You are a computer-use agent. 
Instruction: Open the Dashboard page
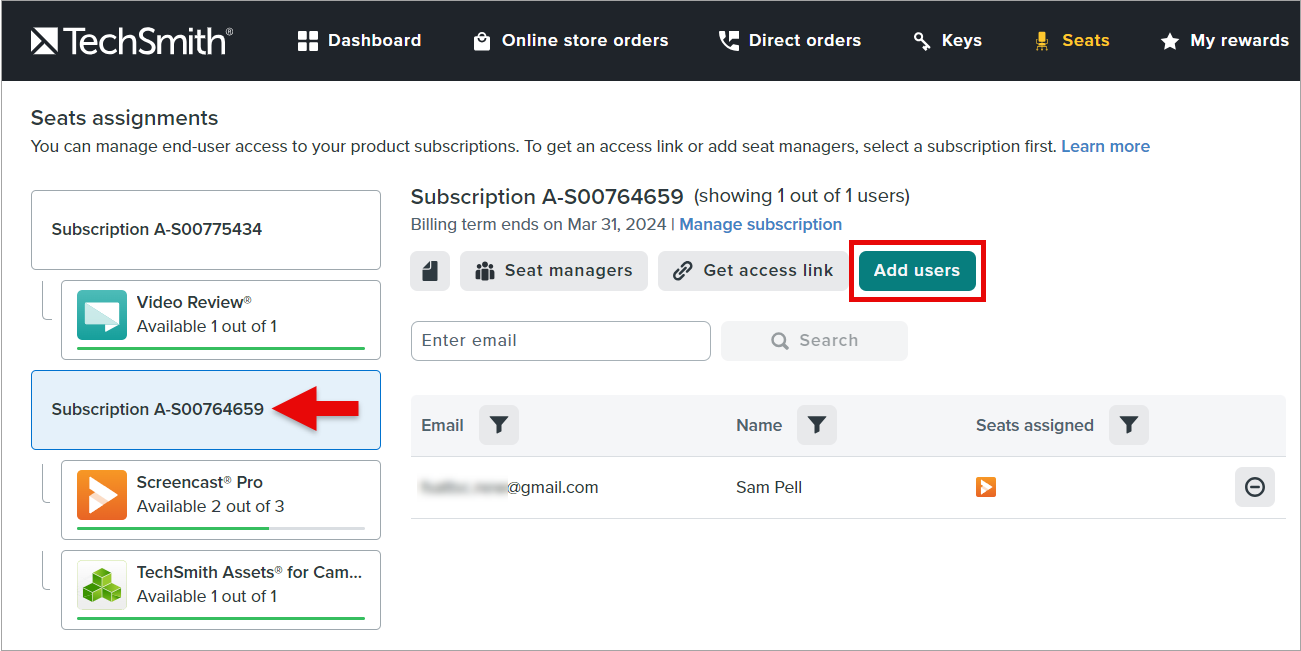tap(360, 41)
